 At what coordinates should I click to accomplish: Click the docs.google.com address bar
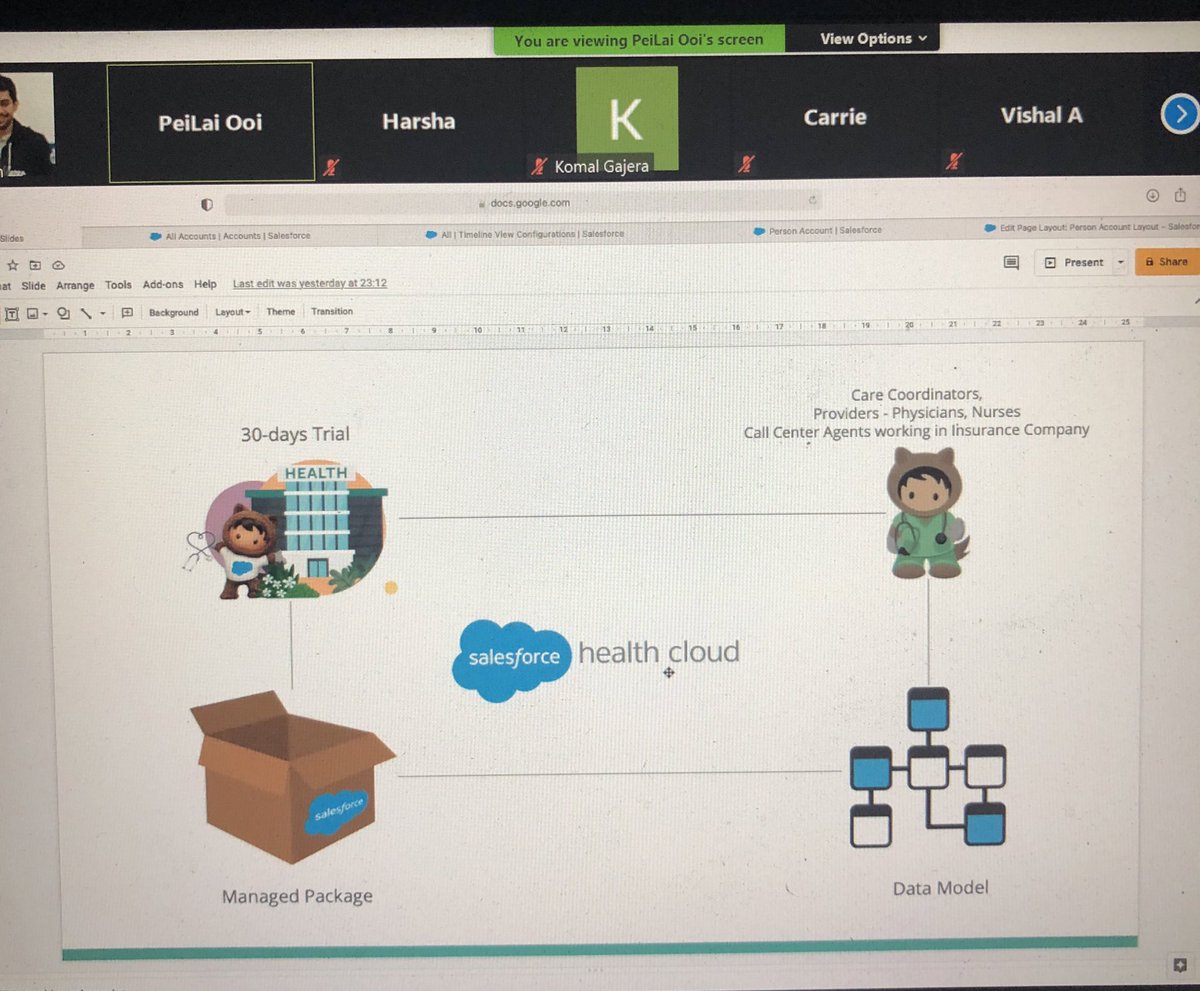pyautogui.click(x=525, y=203)
